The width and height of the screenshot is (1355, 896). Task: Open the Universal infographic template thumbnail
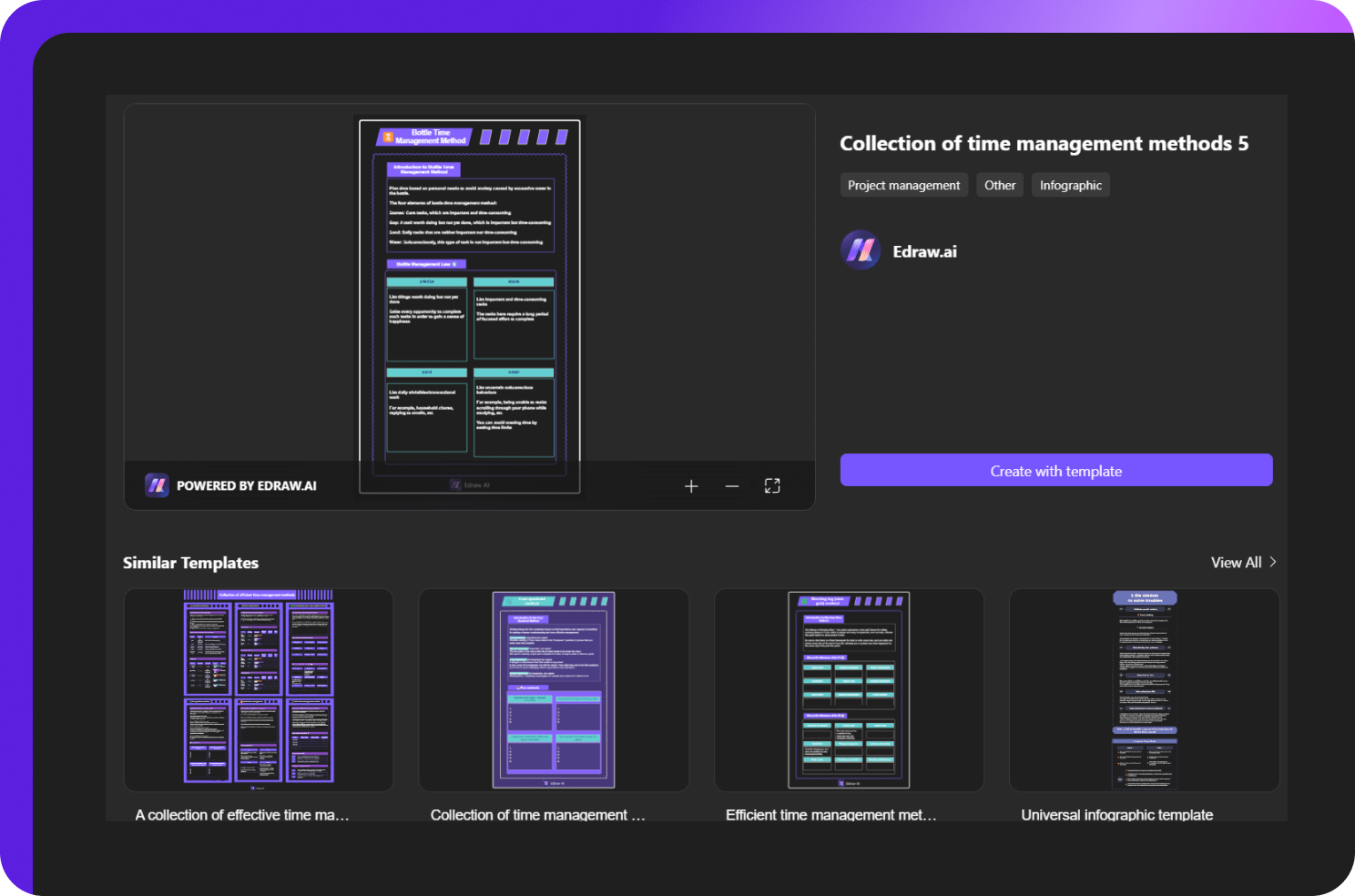click(1145, 689)
